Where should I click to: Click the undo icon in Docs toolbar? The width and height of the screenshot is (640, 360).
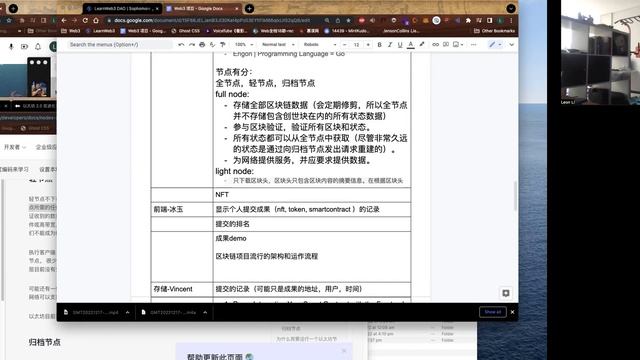point(181,44)
